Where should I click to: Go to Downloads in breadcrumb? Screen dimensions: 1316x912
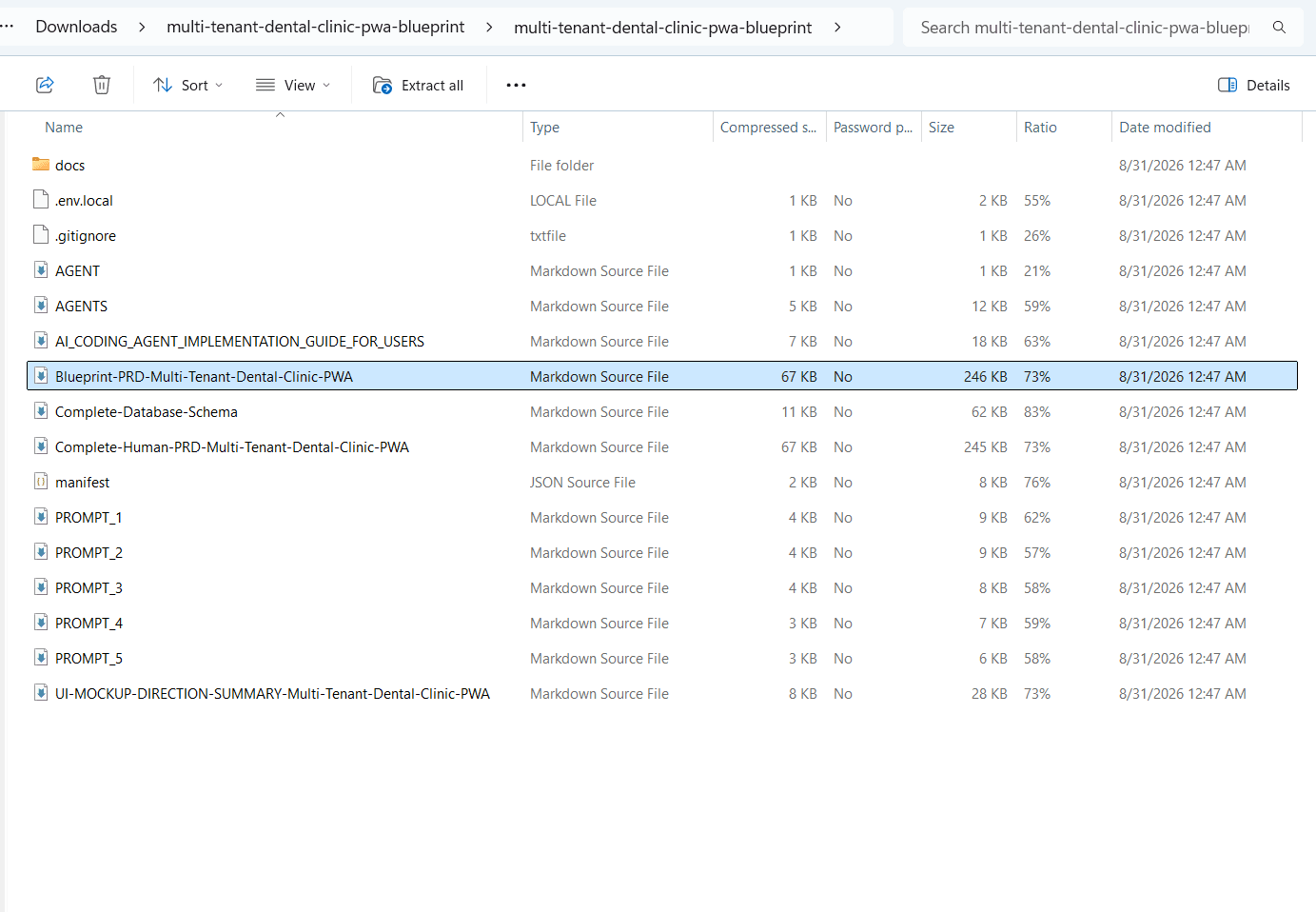pos(76,27)
